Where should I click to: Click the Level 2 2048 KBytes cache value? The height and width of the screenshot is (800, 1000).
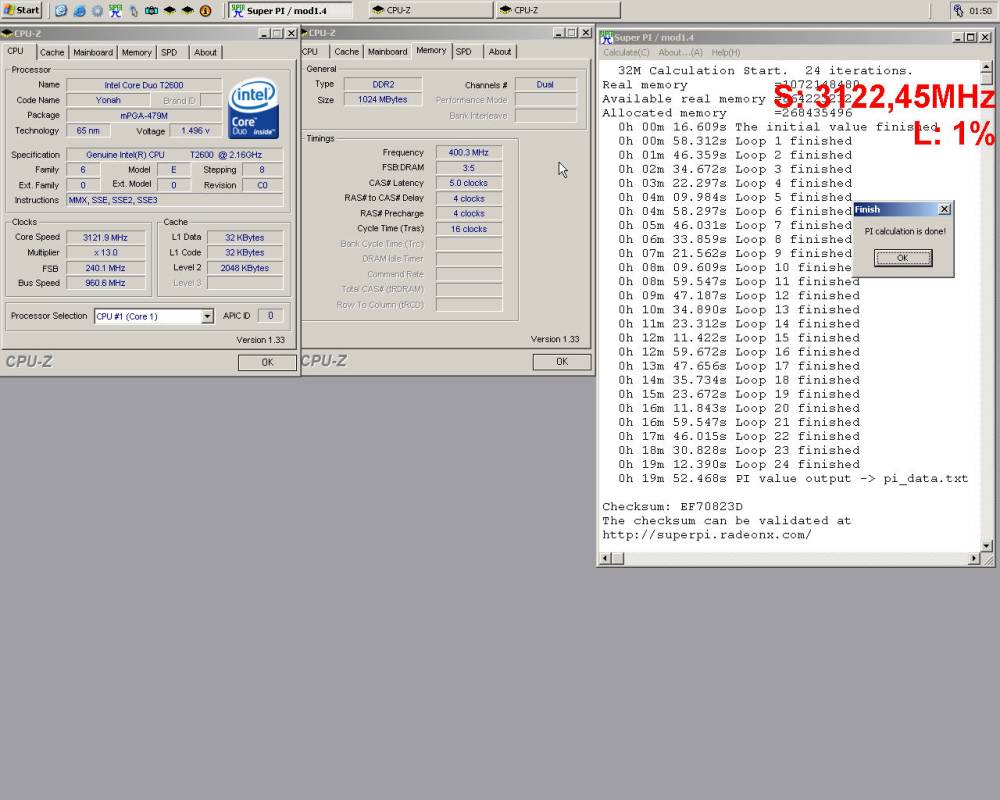click(x=245, y=268)
